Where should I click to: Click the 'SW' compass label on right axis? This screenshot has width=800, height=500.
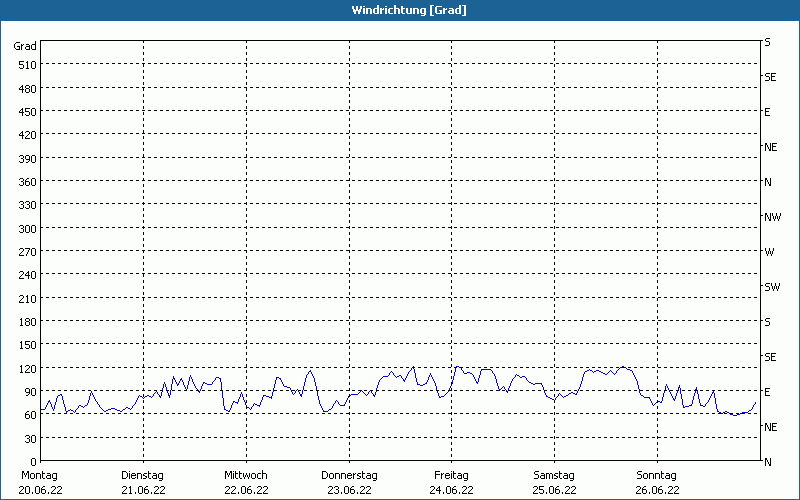coord(772,287)
